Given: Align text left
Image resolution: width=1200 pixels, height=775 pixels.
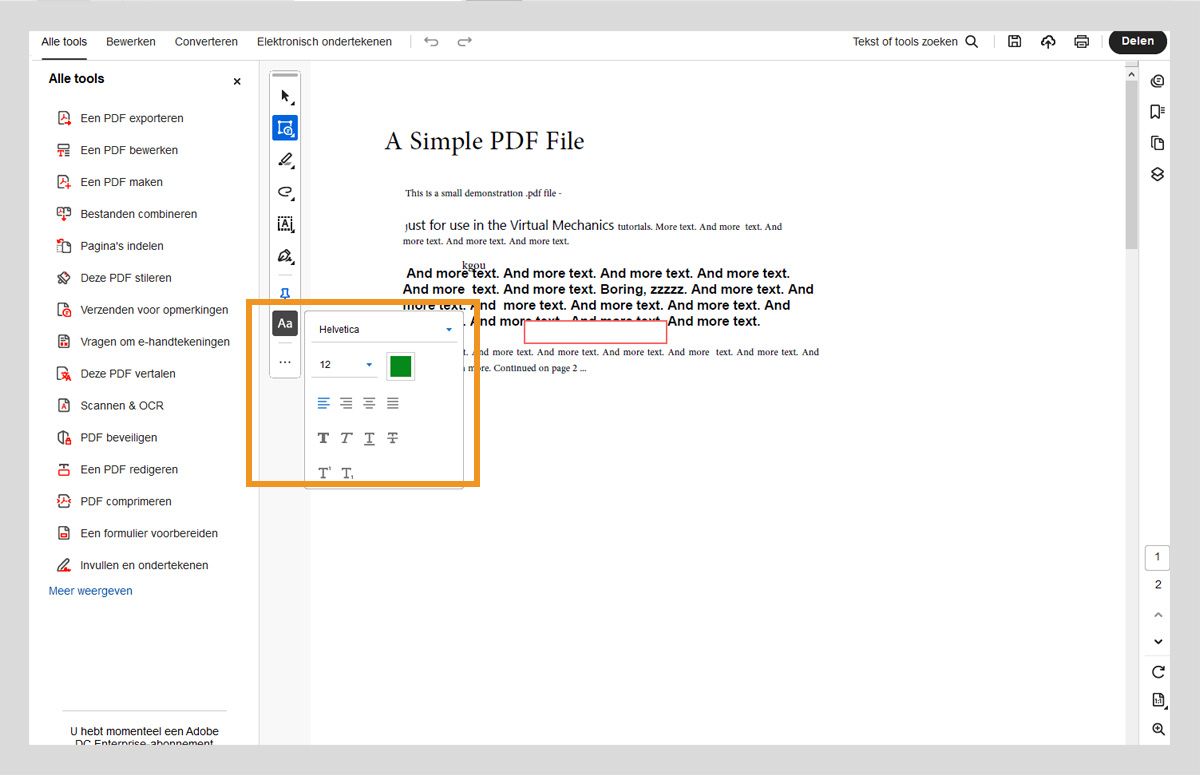Looking at the screenshot, I should [x=323, y=403].
